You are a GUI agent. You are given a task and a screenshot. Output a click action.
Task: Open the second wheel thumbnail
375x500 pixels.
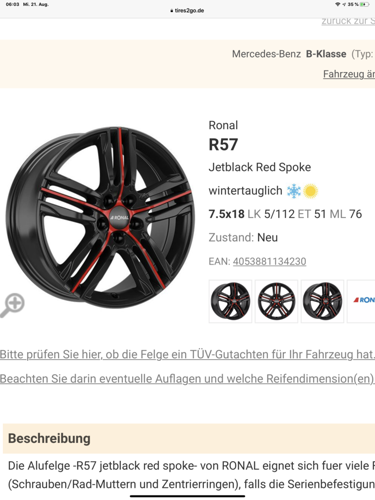[x=276, y=301]
